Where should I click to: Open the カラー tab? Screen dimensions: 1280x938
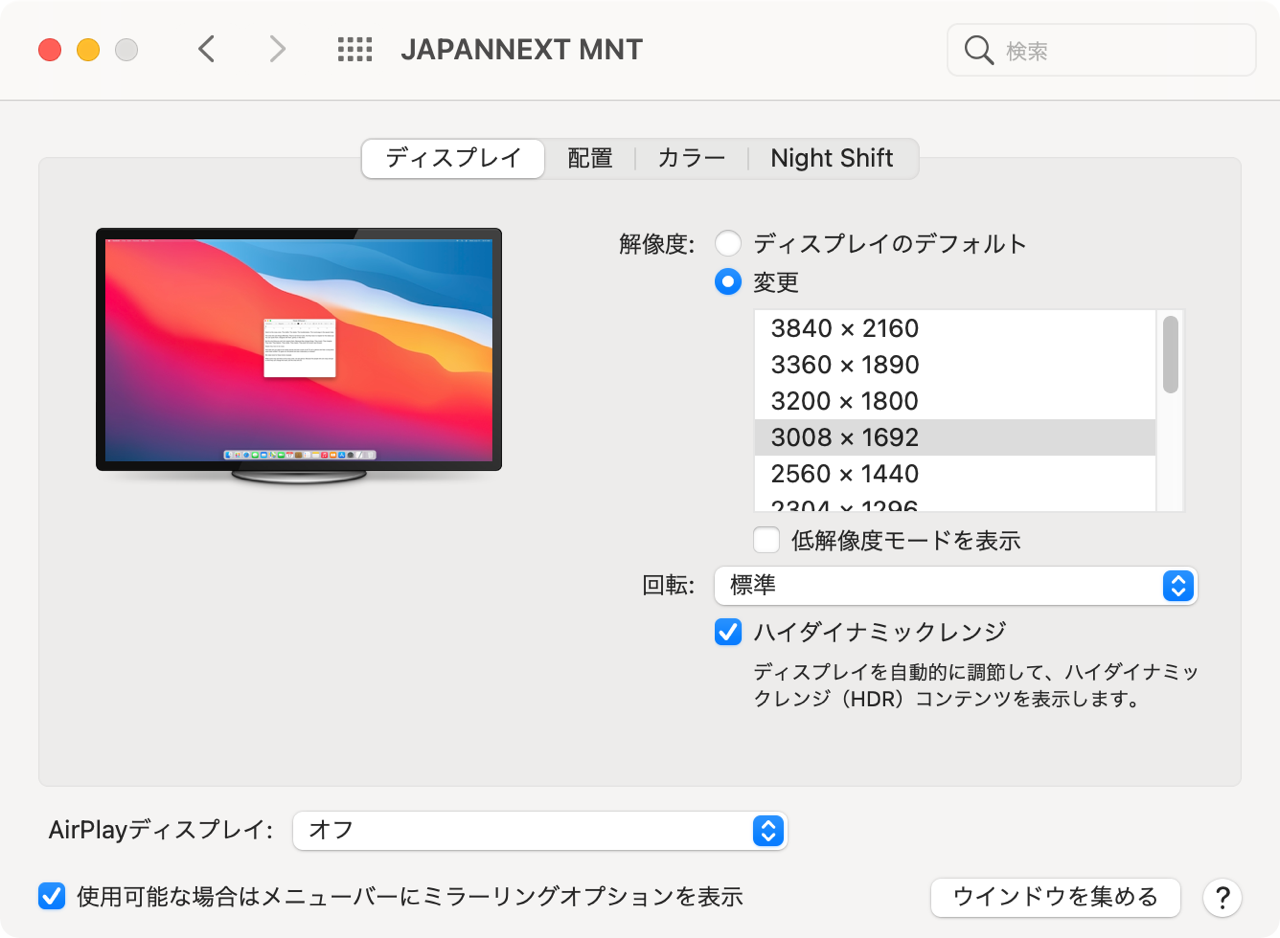(692, 158)
